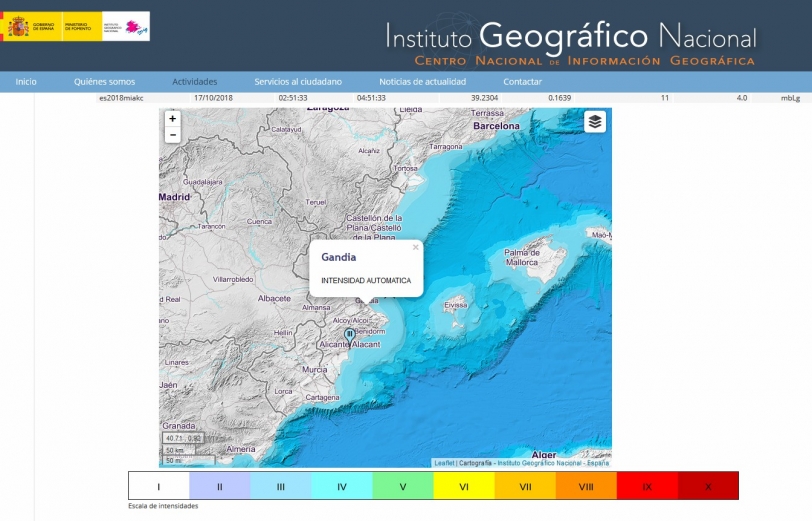812x521 pixels.
Task: Click INTENSIDAD AUTOMATICA text in popup
Action: pos(366,281)
